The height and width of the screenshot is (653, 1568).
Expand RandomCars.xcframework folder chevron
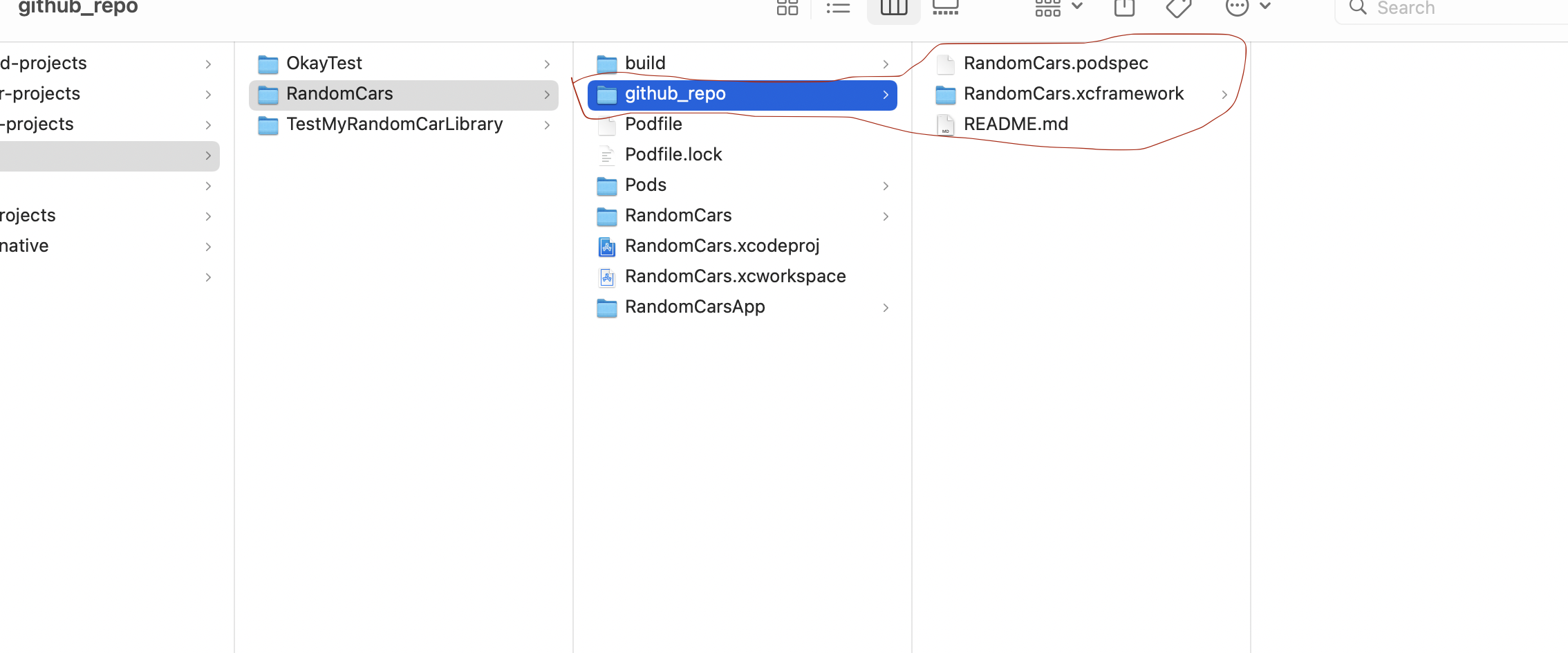pos(1224,95)
